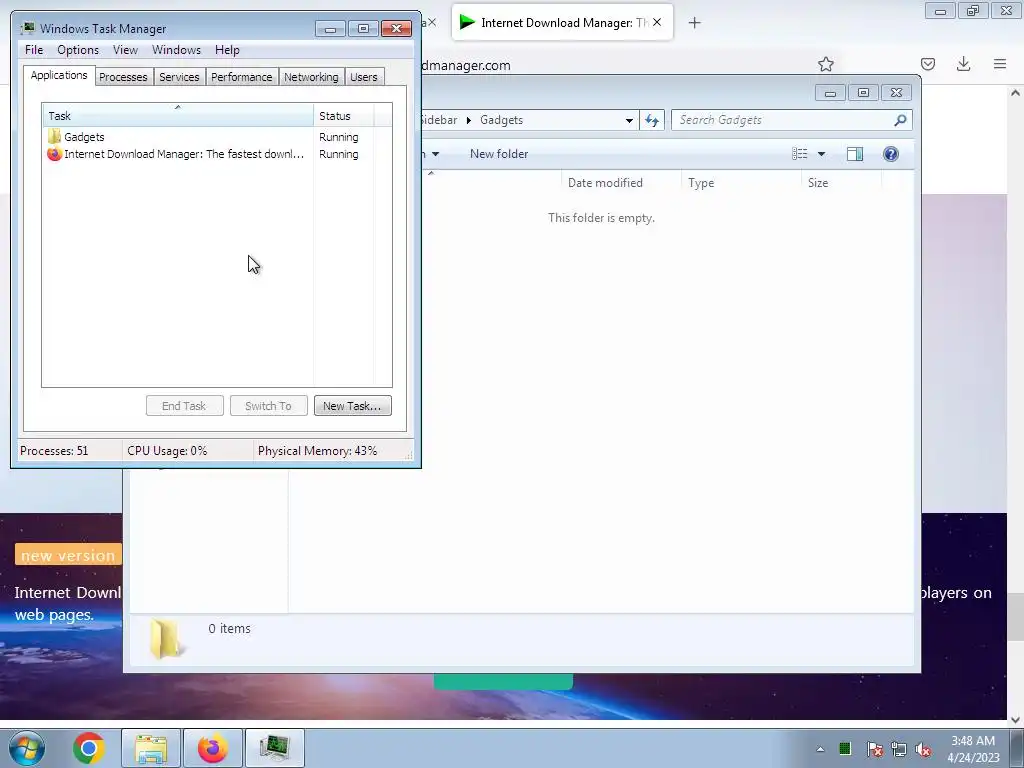Click the network tray icon
1024x768 pixels.
[x=899, y=749]
